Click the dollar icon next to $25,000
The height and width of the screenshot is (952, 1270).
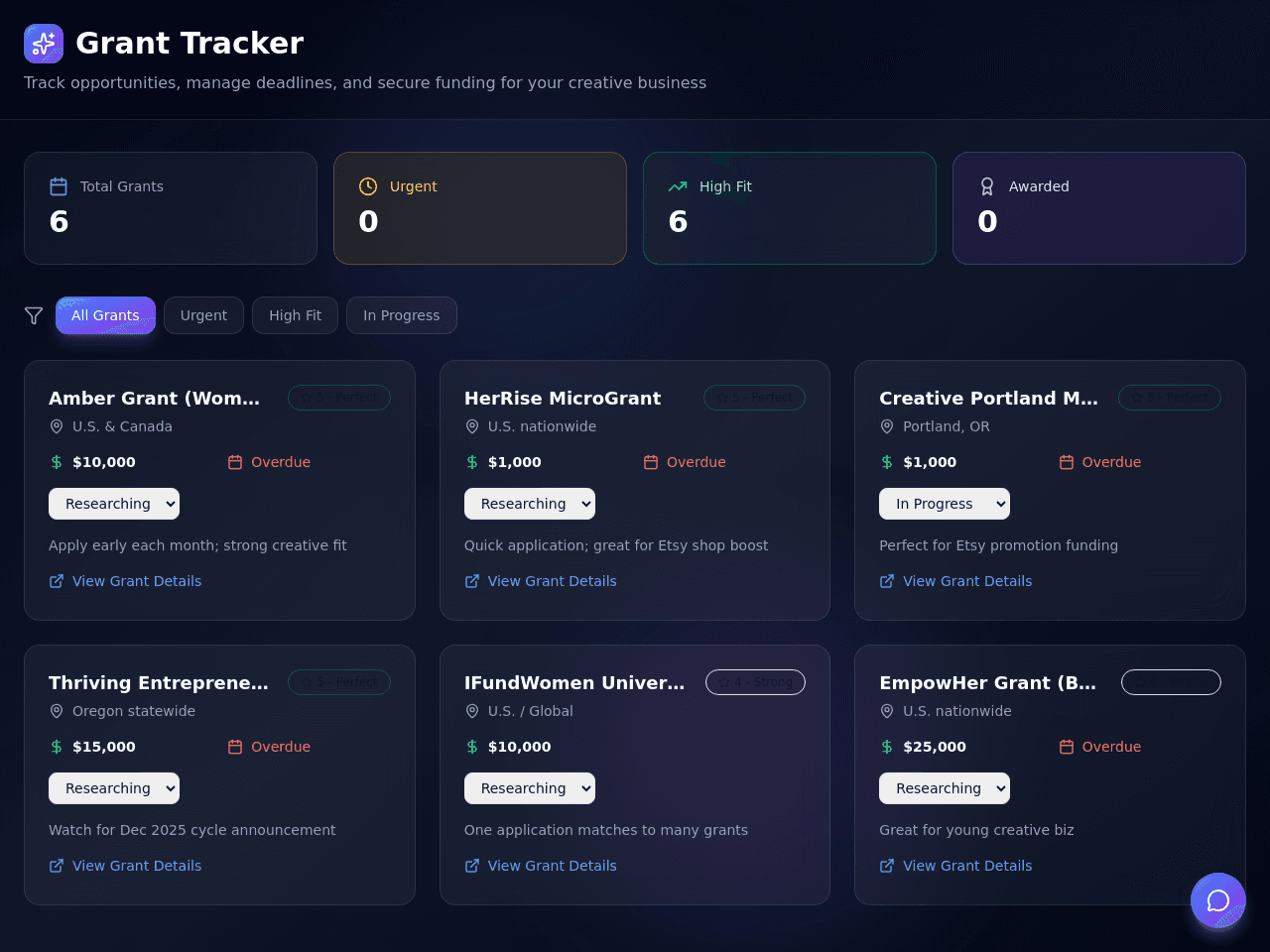[x=887, y=747]
